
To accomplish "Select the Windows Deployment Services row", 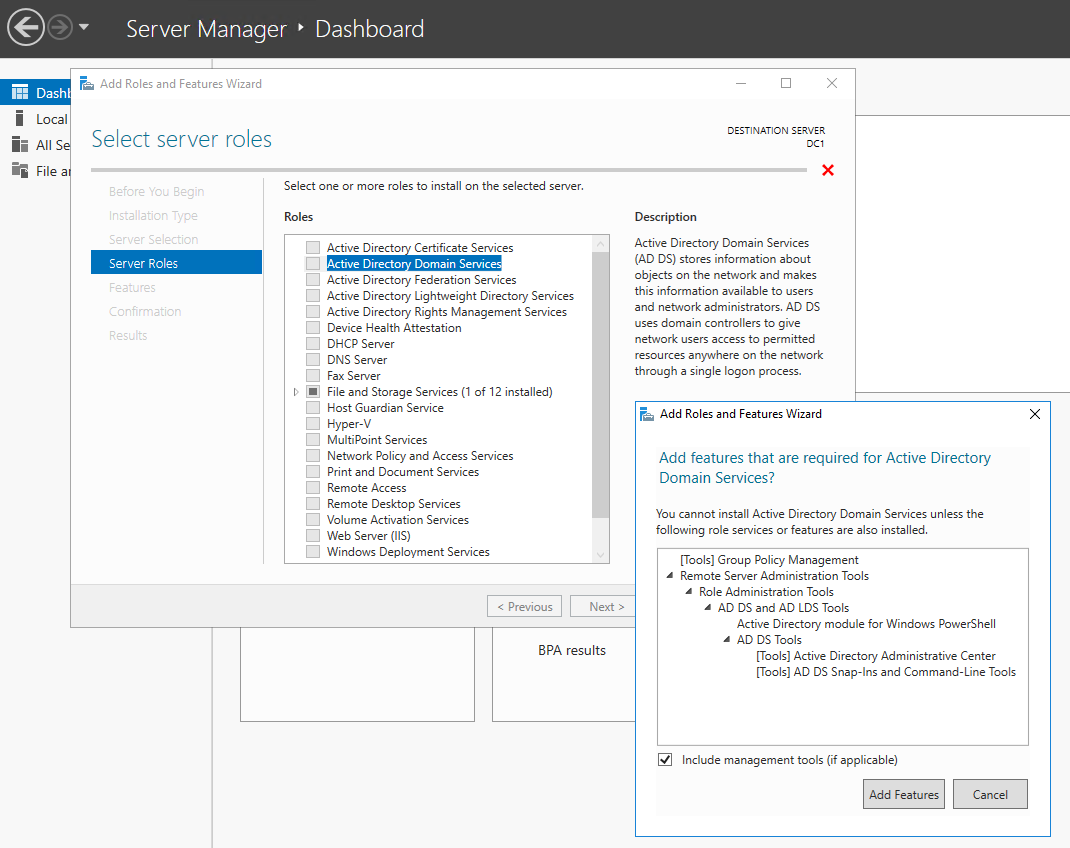I will coord(408,552).
